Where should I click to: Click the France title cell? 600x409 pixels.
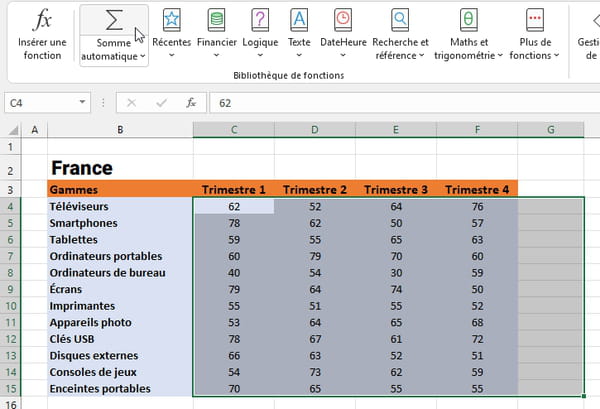tap(120, 168)
